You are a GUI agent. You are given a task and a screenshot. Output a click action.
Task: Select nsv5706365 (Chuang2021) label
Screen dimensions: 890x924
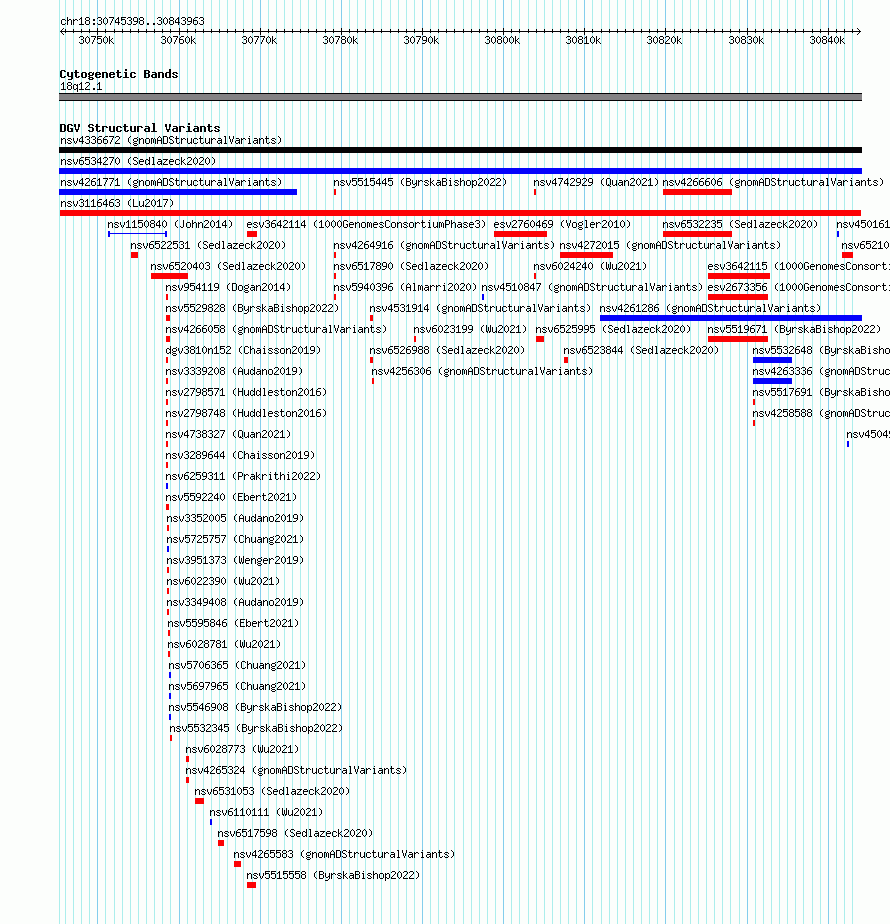238,666
